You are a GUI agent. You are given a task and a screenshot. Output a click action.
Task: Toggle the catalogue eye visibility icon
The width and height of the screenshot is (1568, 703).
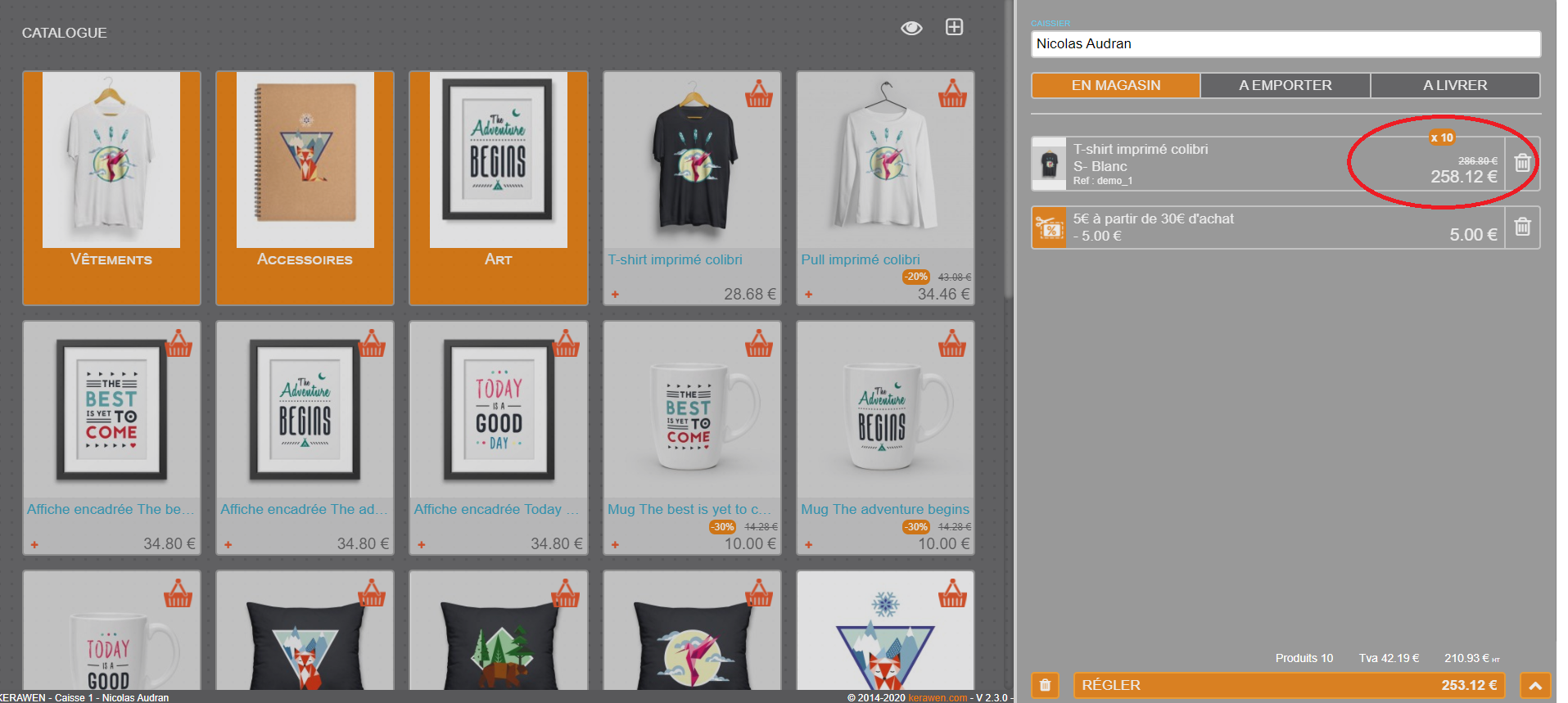click(x=911, y=29)
